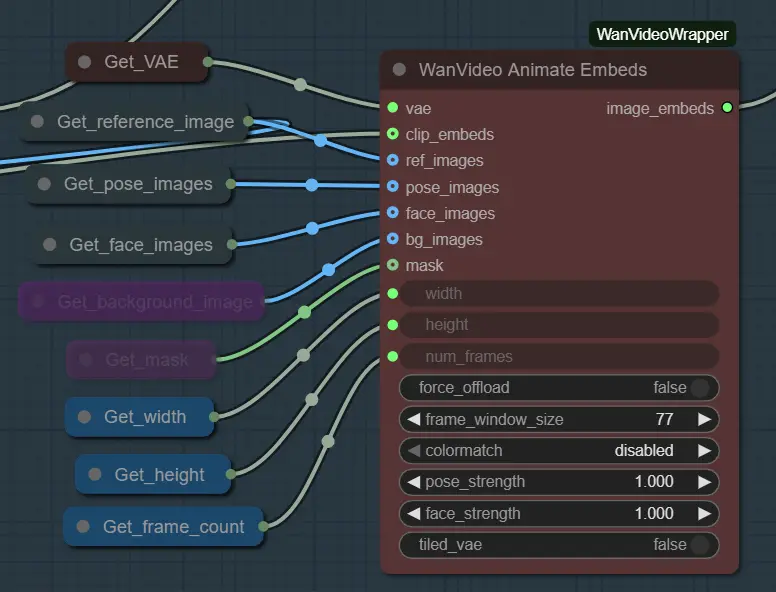Viewport: 776px width, 592px height.
Task: Select previous colormatch option with left arrow
Action: 413,451
